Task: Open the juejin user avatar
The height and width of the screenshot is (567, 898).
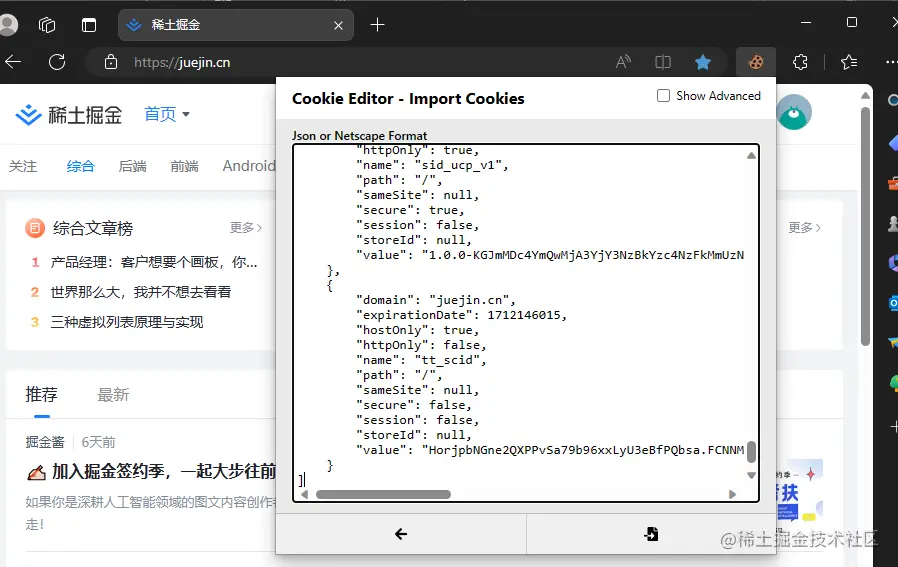Action: click(x=794, y=112)
